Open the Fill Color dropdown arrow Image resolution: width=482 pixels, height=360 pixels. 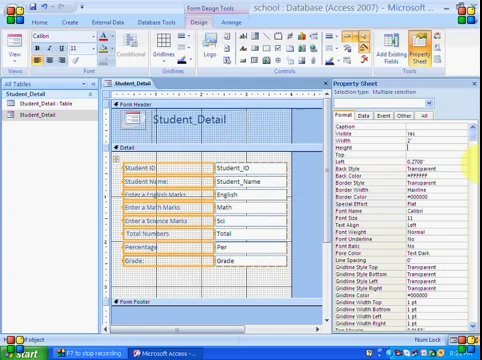(113, 49)
